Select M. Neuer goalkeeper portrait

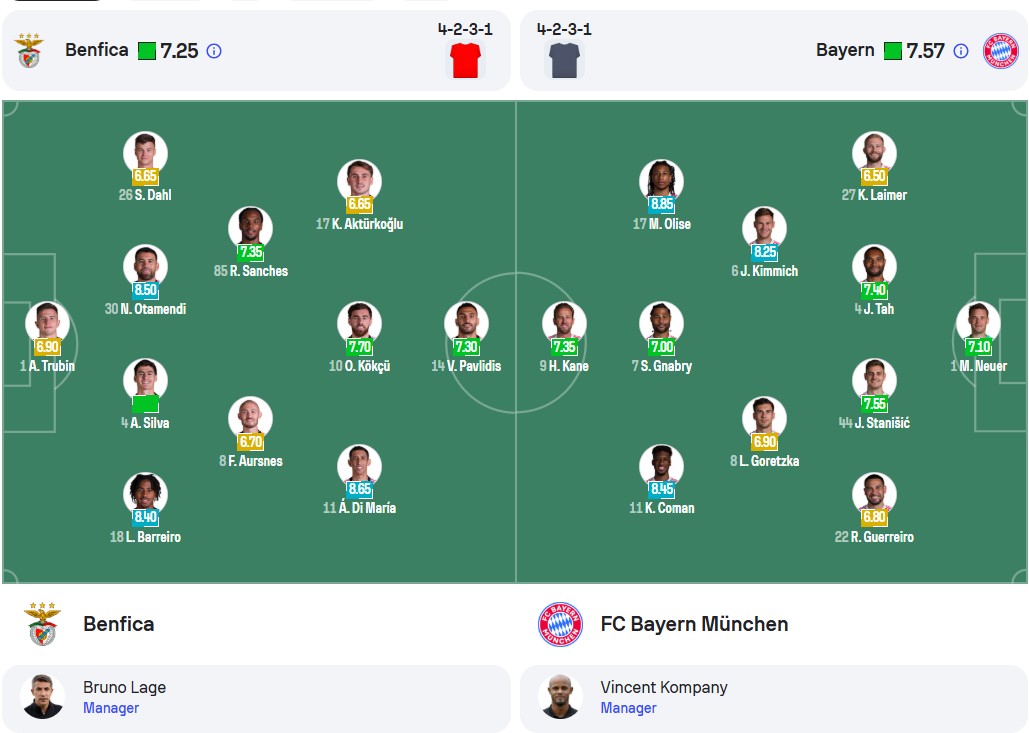coord(978,323)
